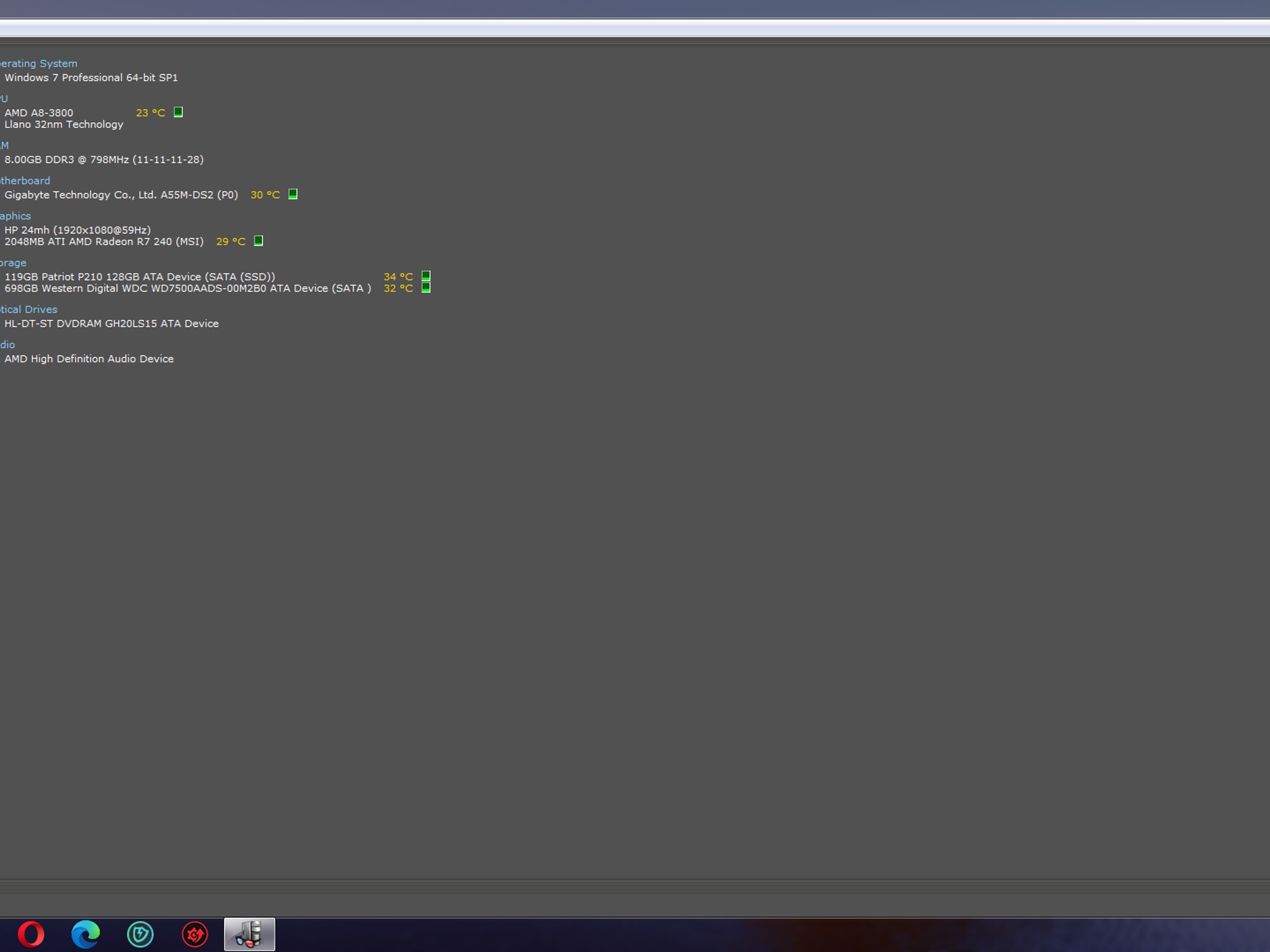Select the AMD A8-3800 processor text
Image resolution: width=1270 pixels, height=952 pixels.
[38, 113]
